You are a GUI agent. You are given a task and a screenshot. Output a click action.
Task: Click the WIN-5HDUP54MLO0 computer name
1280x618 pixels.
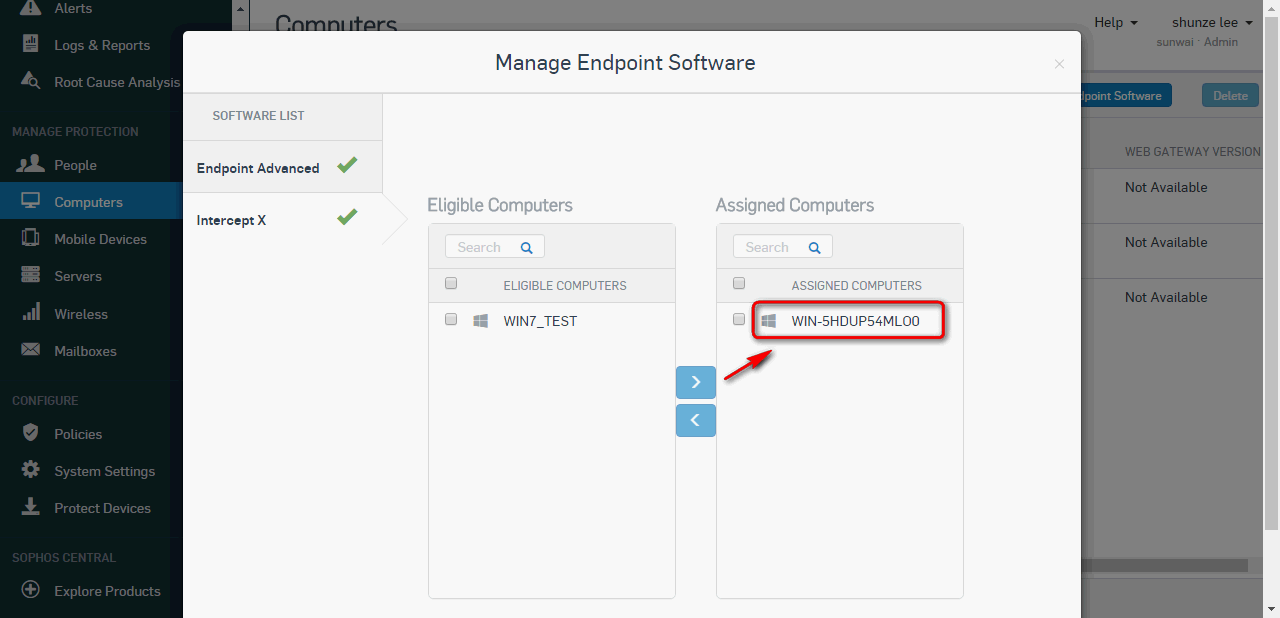click(855, 321)
